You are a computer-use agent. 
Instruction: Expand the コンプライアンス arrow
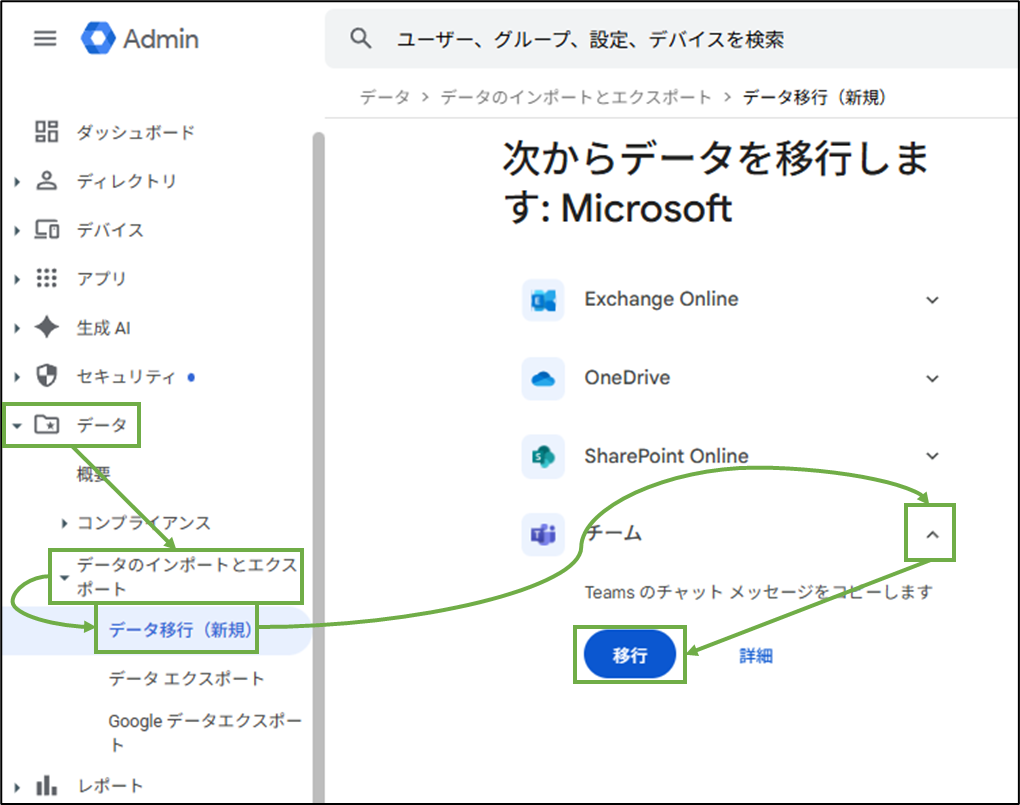pyautogui.click(x=64, y=523)
